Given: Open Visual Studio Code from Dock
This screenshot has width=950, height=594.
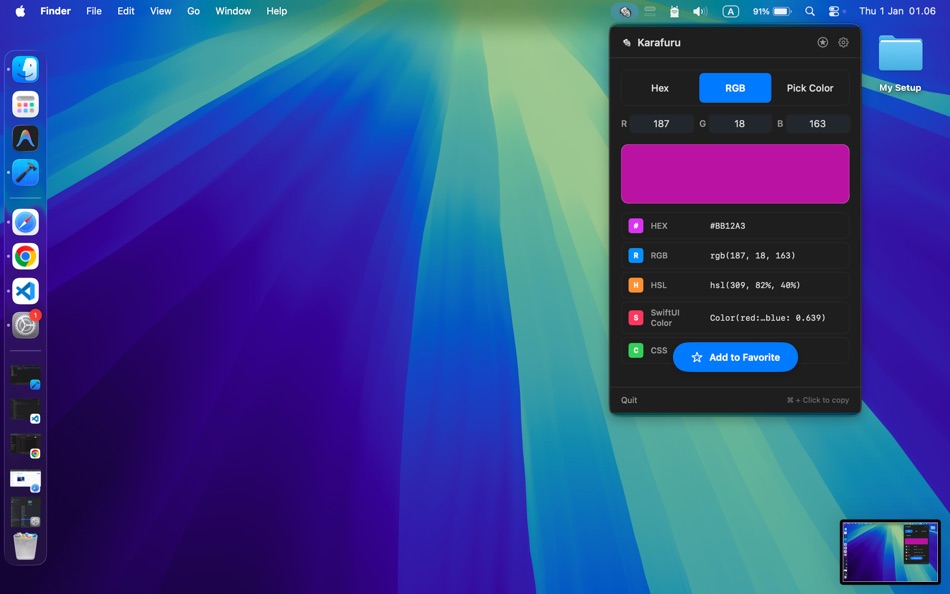Looking at the screenshot, I should pos(25,292).
